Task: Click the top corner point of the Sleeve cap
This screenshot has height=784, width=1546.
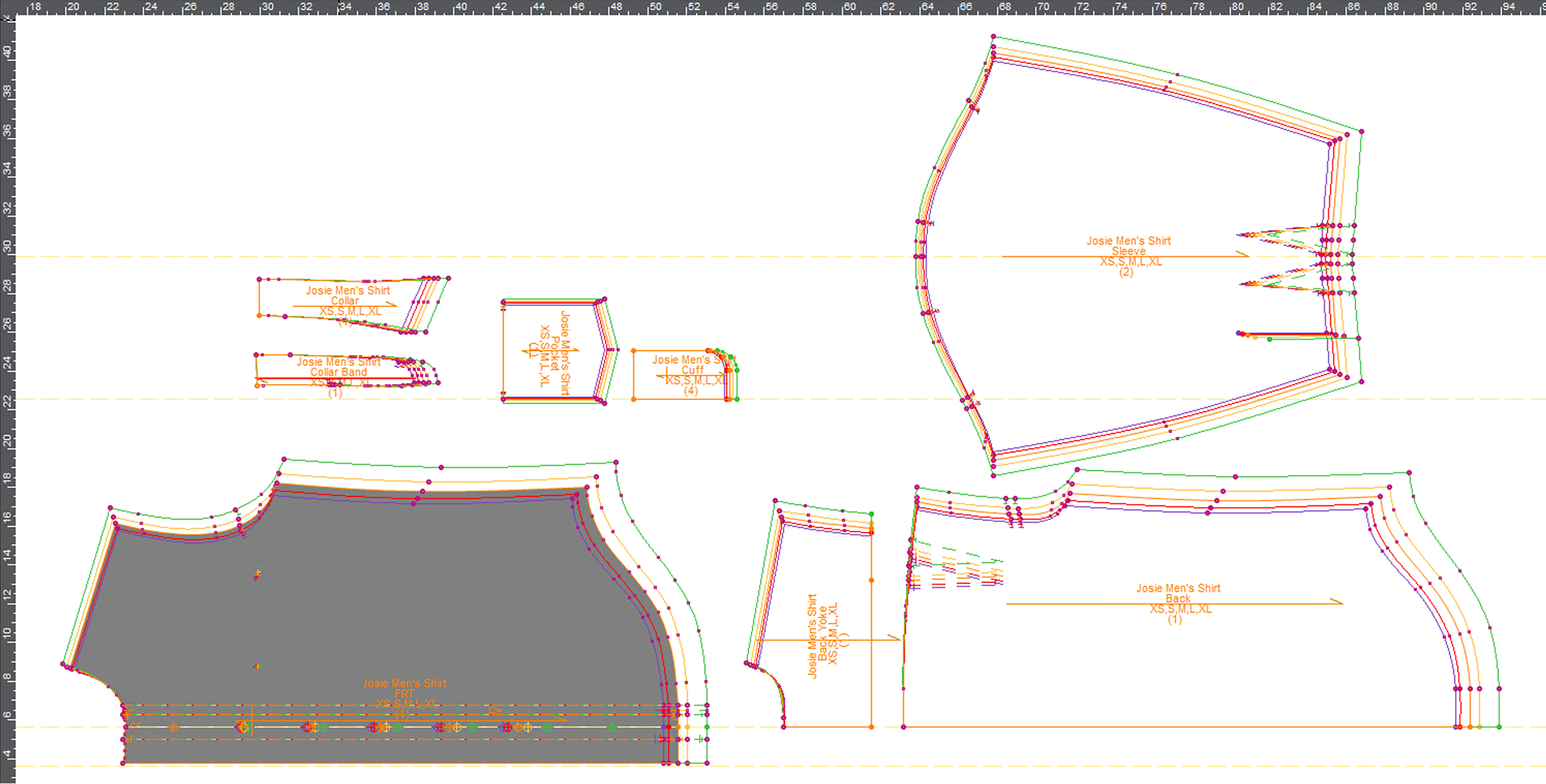Action: pyautogui.click(x=994, y=36)
